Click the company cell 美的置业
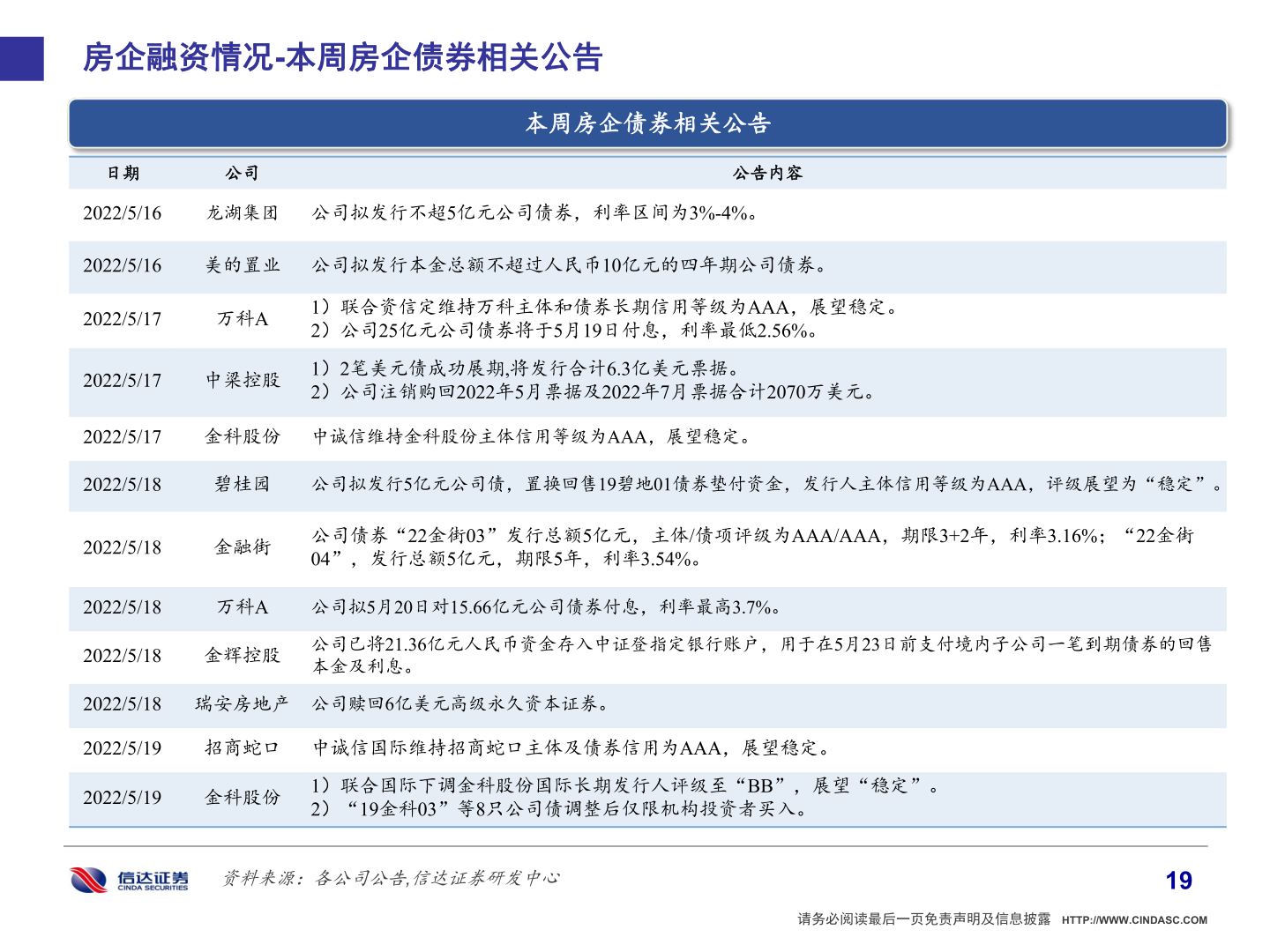 [x=242, y=265]
